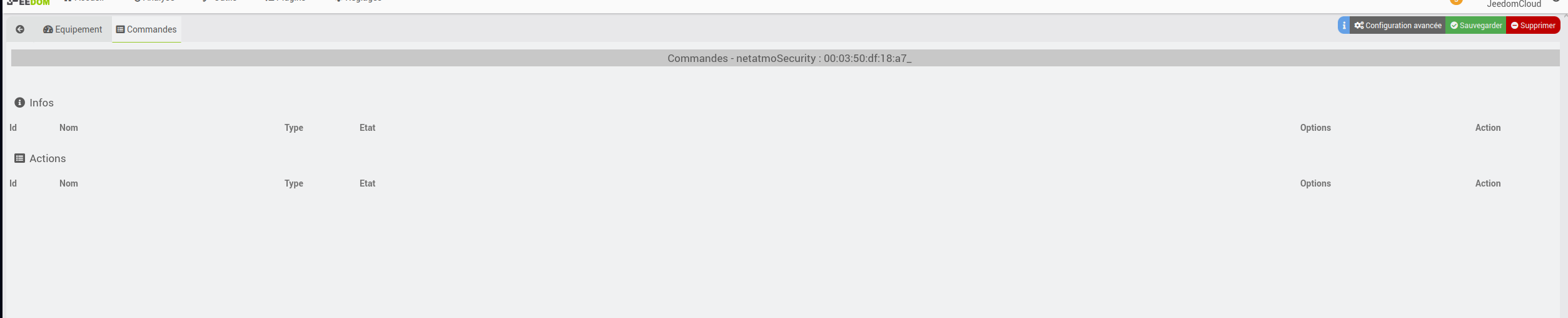This screenshot has width=1568, height=318.
Task: Click the Commandes - netatmoSecurity title bar
Action: coord(785,58)
